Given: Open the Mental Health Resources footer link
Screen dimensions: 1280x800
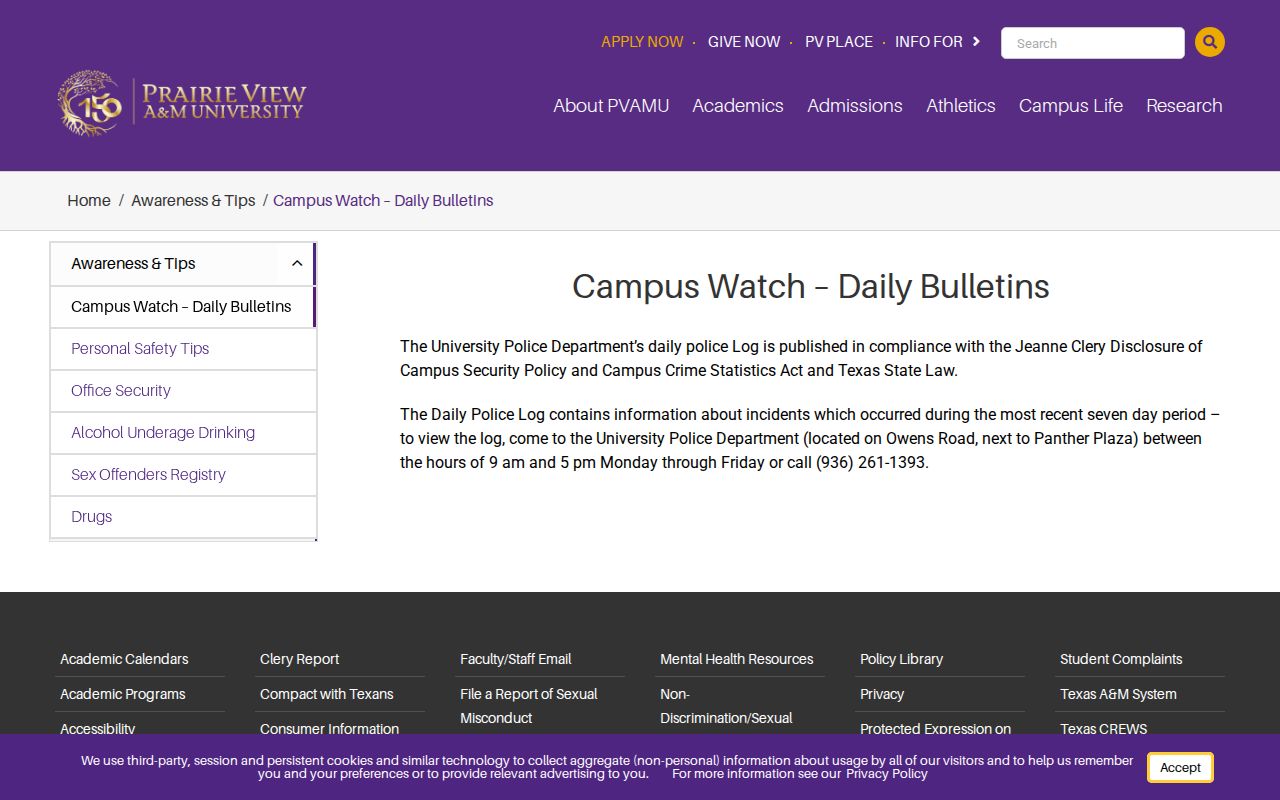Looking at the screenshot, I should pos(737,659).
